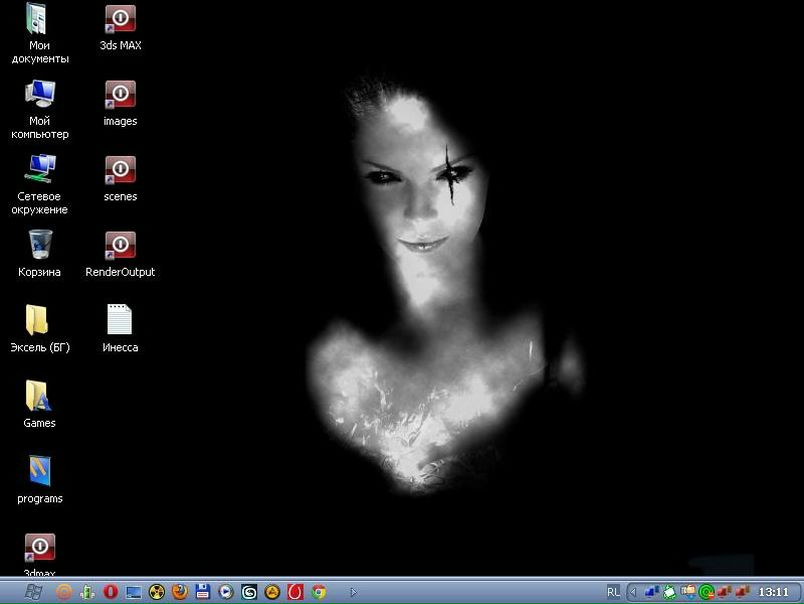Open the Мои документы folder
The image size is (804, 604).
[x=40, y=19]
